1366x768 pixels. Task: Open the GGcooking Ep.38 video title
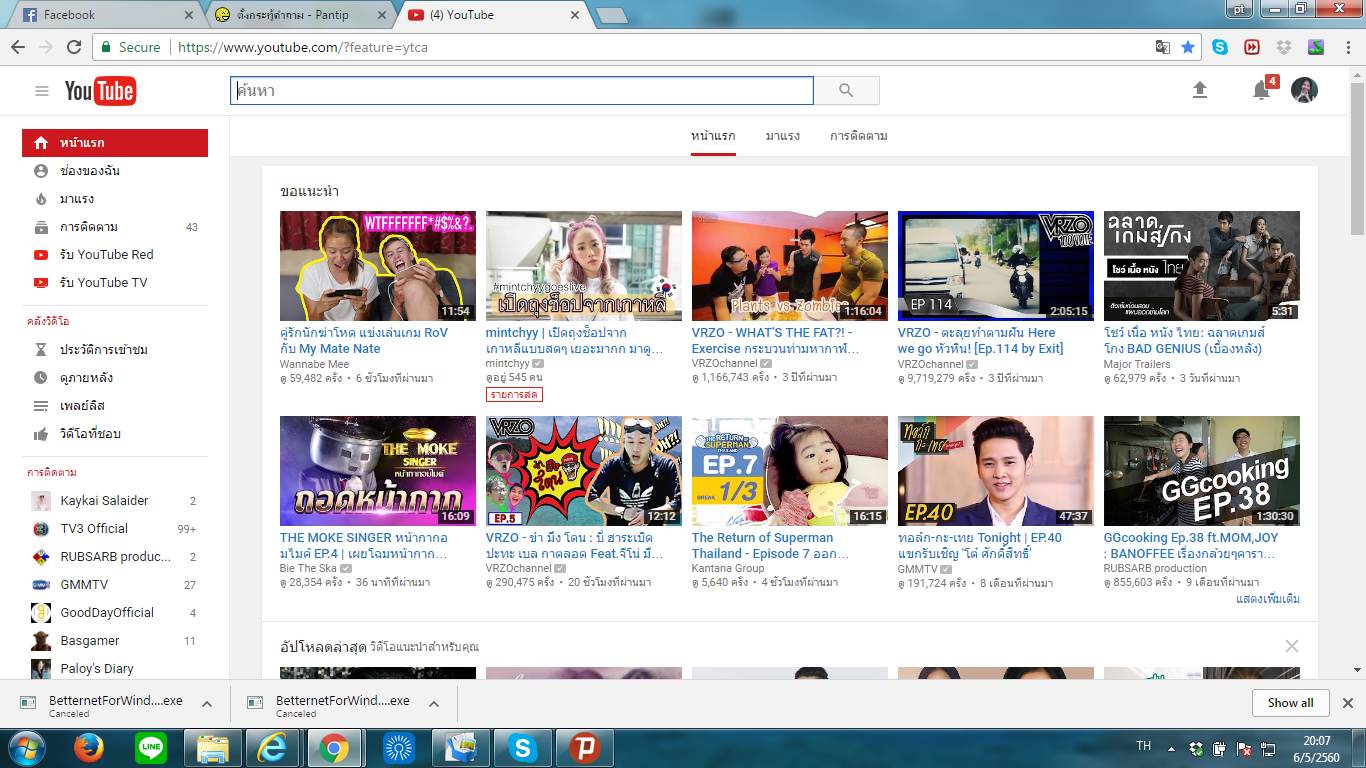point(1191,545)
